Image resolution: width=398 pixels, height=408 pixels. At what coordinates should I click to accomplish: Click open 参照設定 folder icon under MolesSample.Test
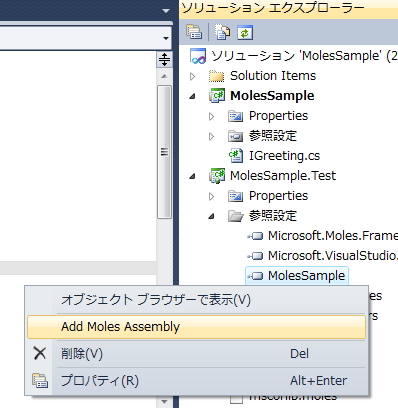click(236, 216)
